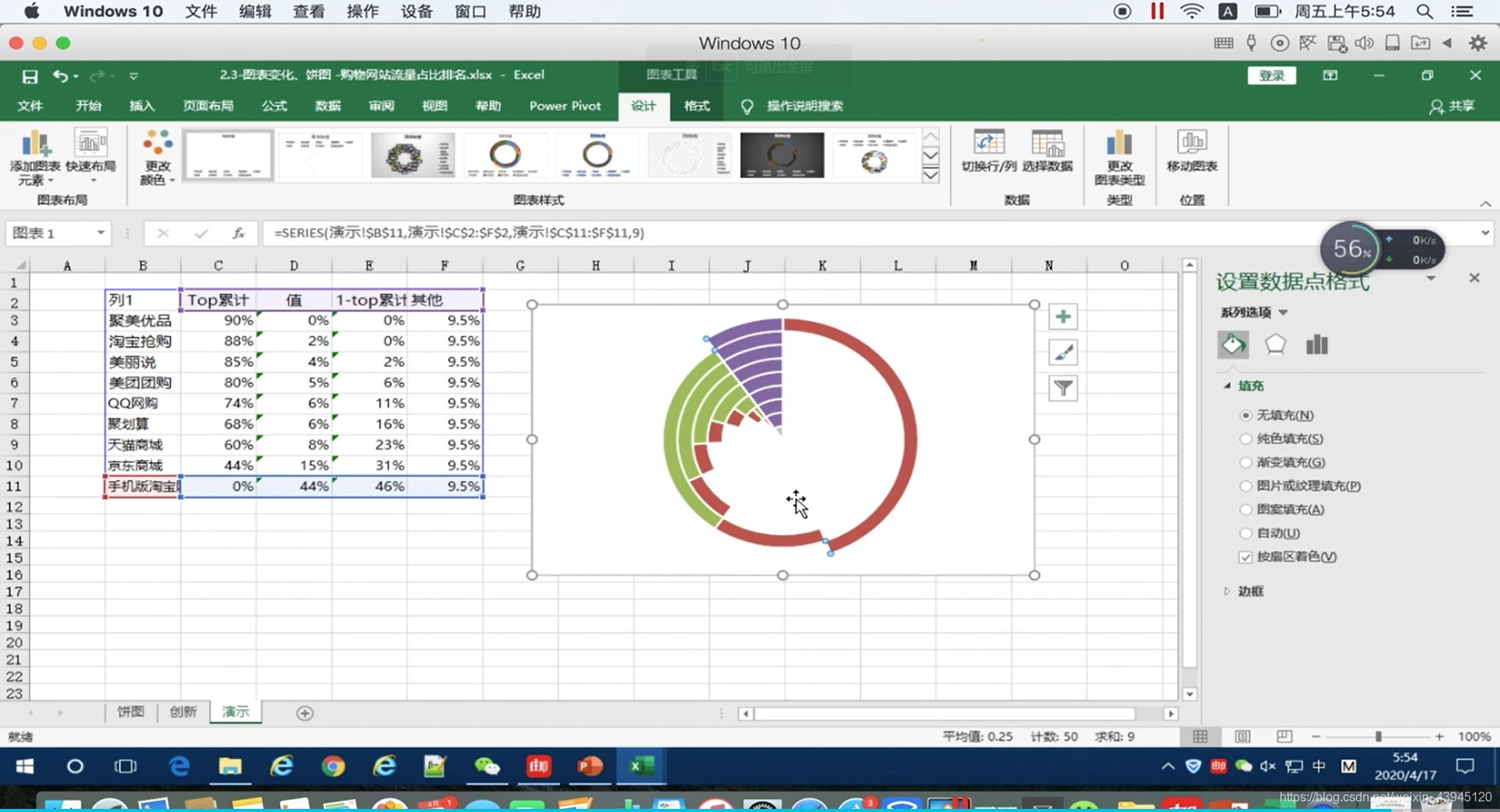Click the Insert Function fx icon

[239, 233]
